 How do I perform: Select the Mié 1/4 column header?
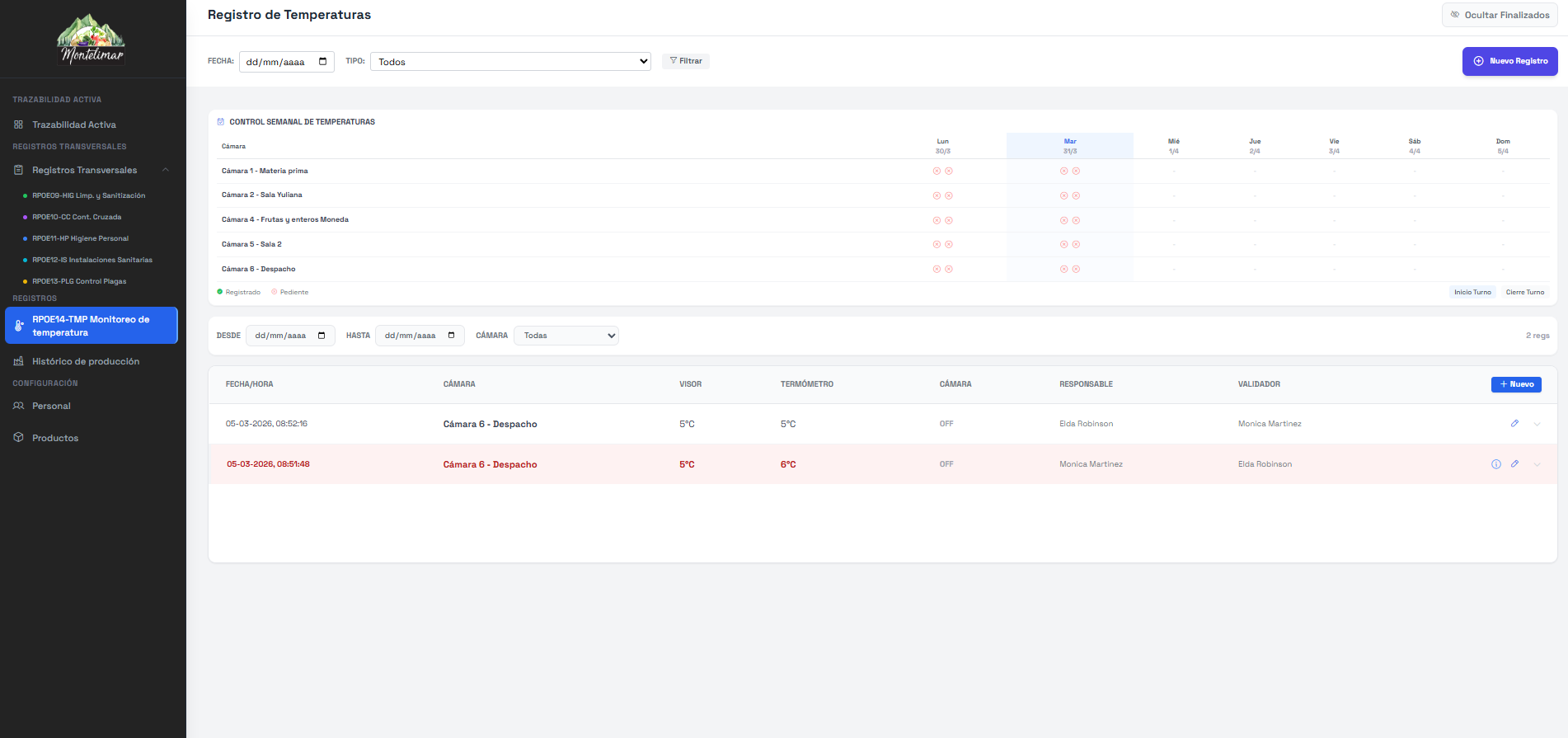click(x=1173, y=146)
